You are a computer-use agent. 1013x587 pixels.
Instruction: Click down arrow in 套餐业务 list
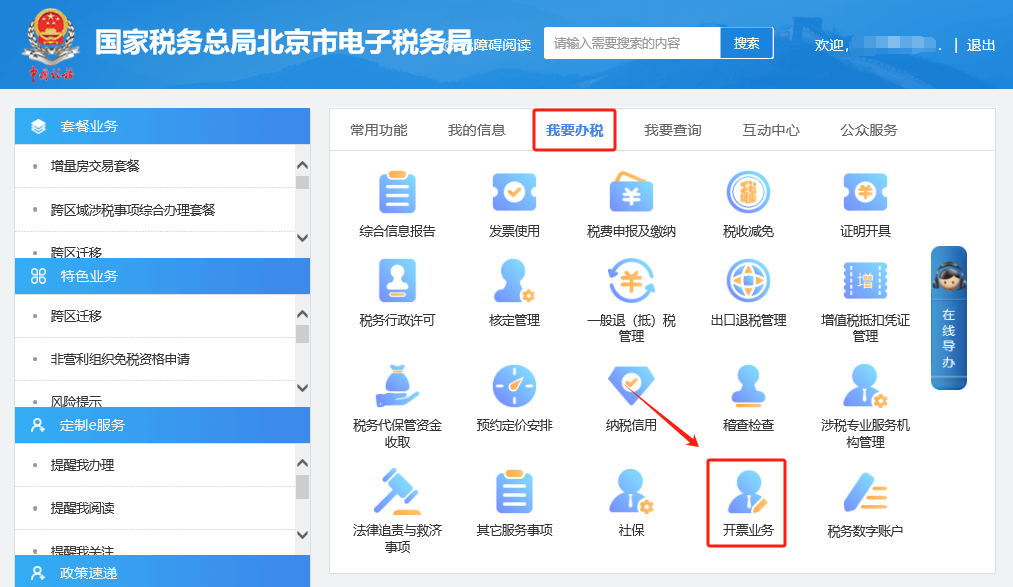pos(302,238)
